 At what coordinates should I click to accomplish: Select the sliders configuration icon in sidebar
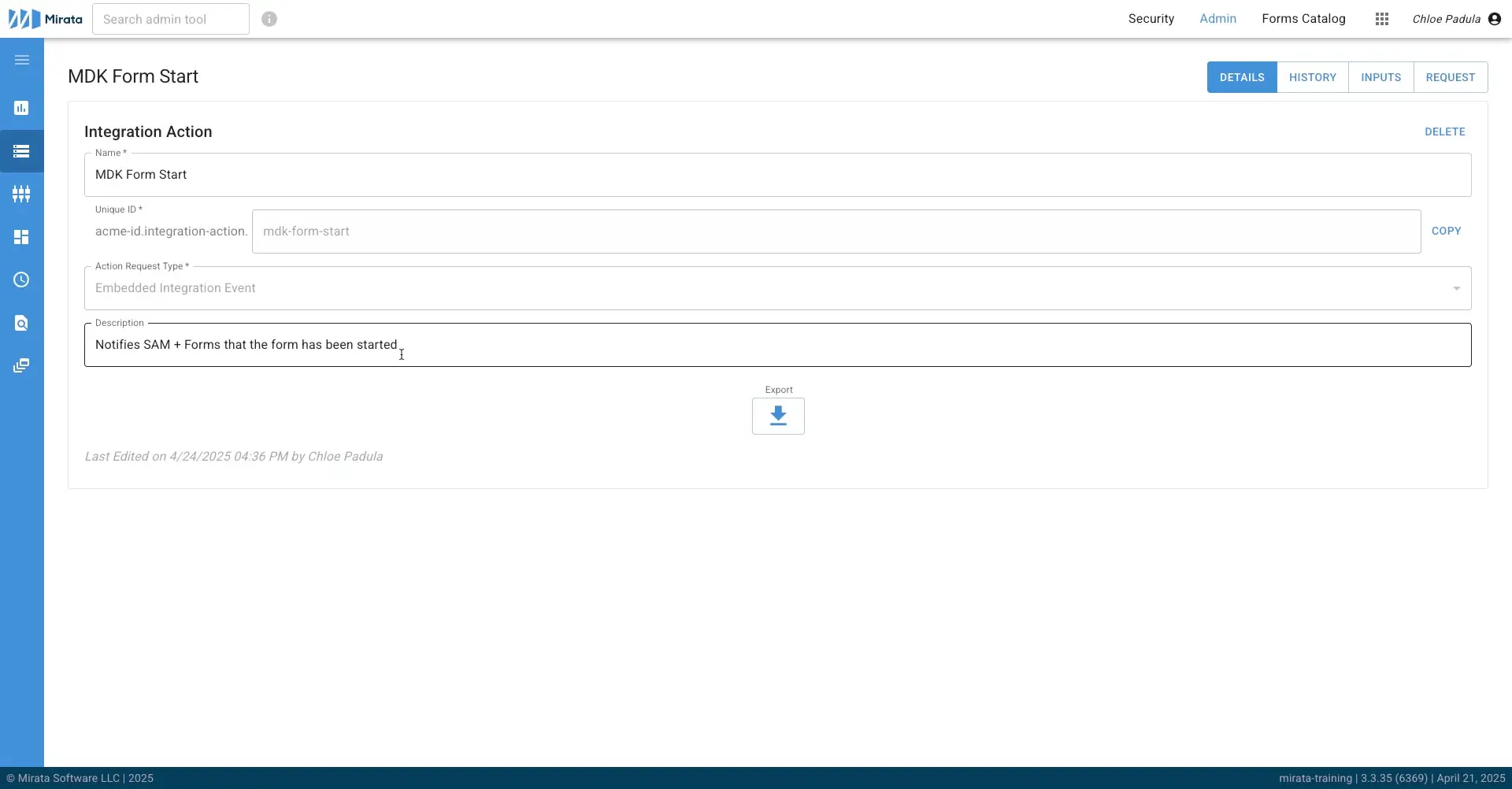21,194
